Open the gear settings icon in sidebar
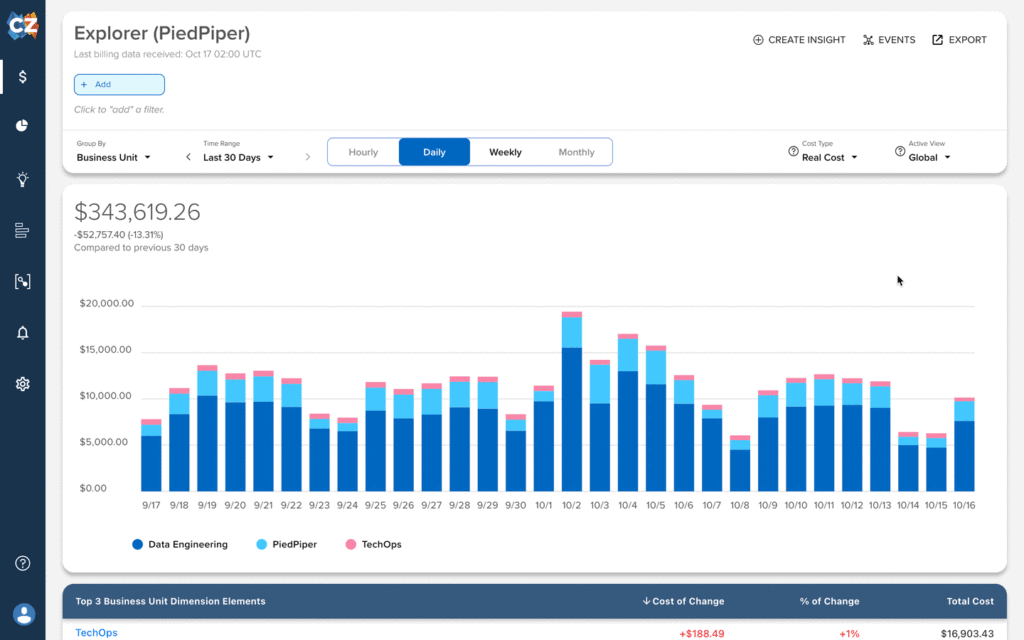Screen dimensions: 1024x640 tap(23, 384)
